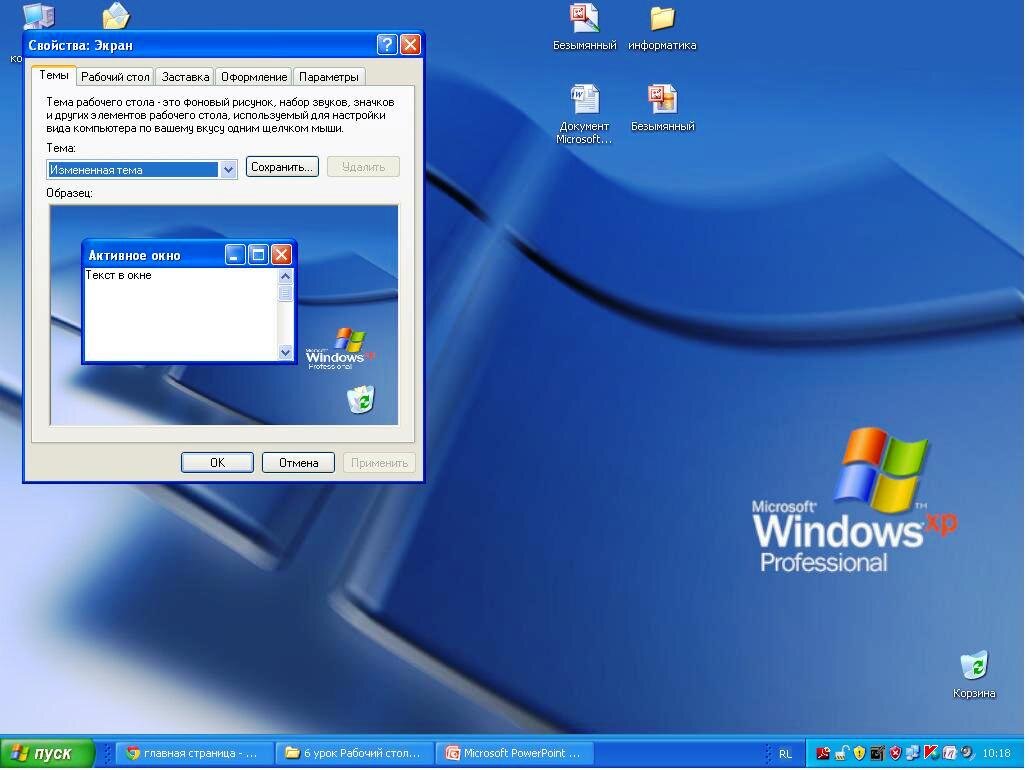Open the информатика folder on the desktop
This screenshot has width=1029, height=770.
coord(662,28)
